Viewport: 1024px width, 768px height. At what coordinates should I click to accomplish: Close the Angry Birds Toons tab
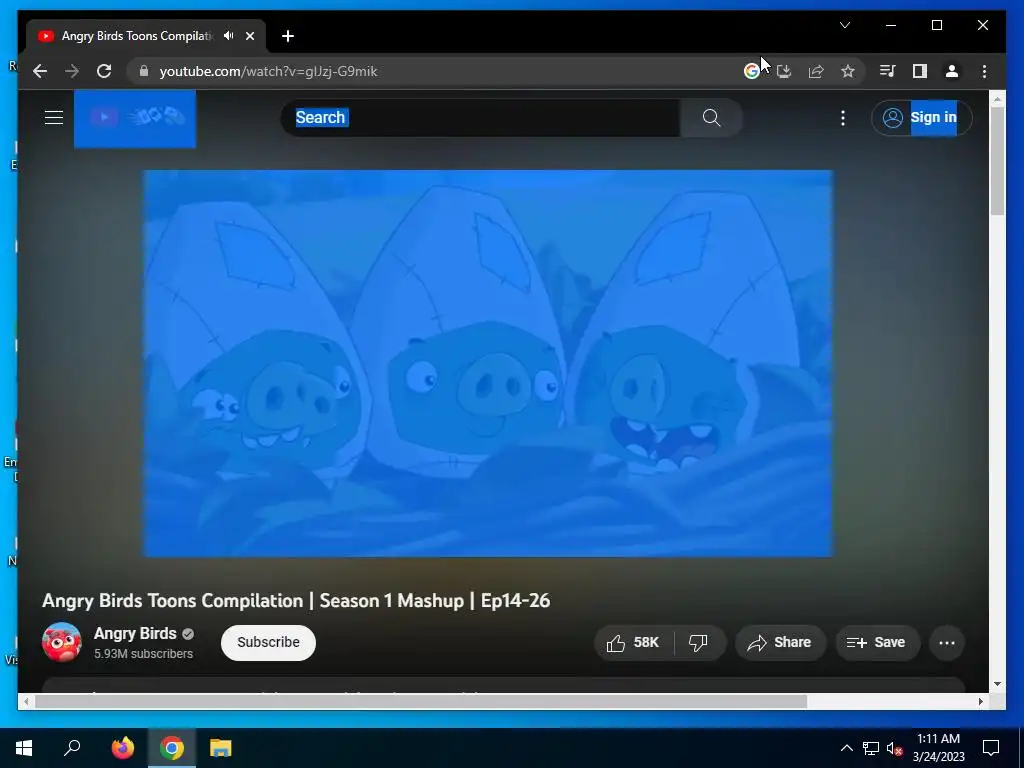point(249,36)
